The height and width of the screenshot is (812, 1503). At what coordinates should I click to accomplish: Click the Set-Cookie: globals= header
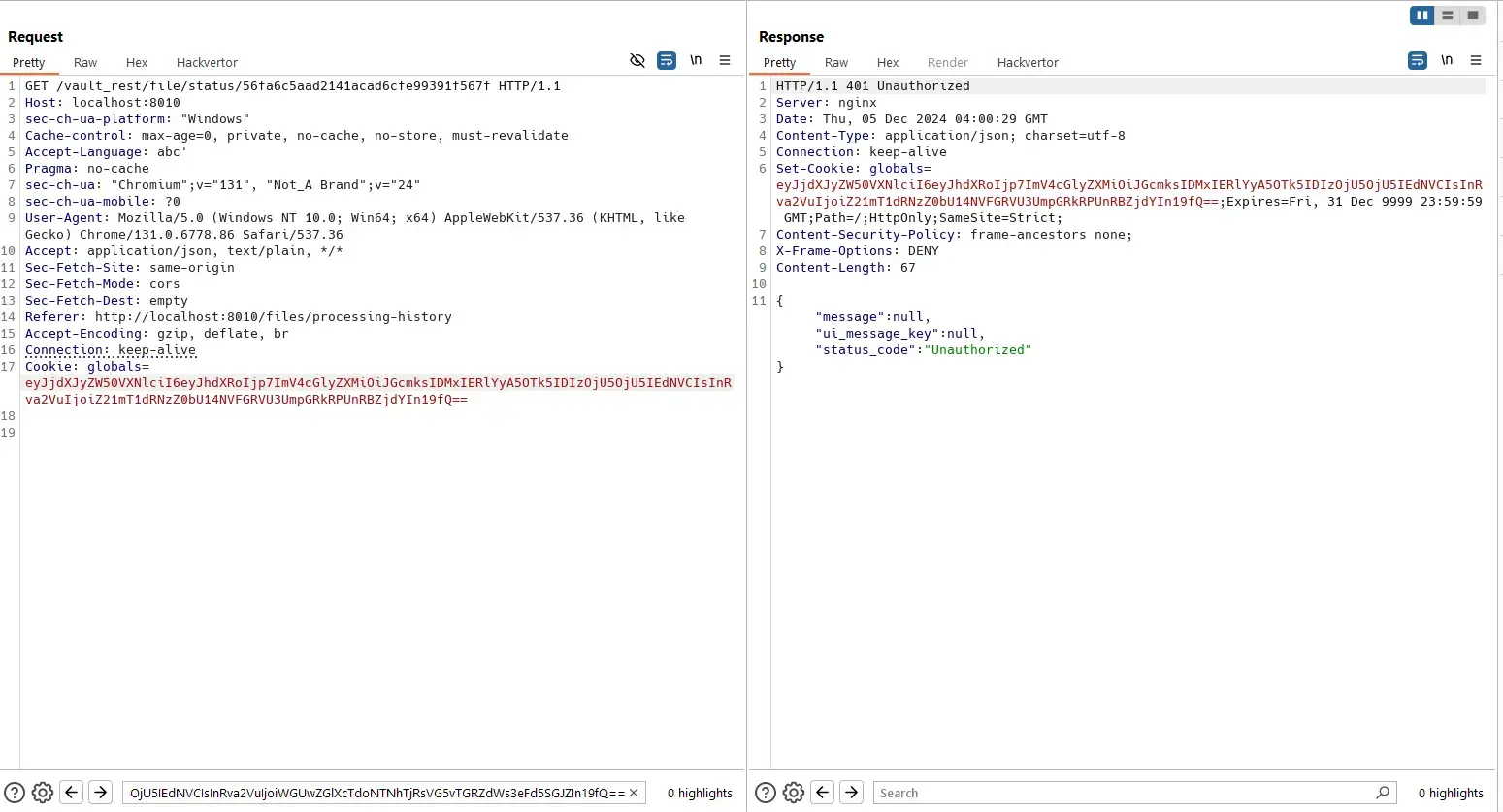coord(854,168)
